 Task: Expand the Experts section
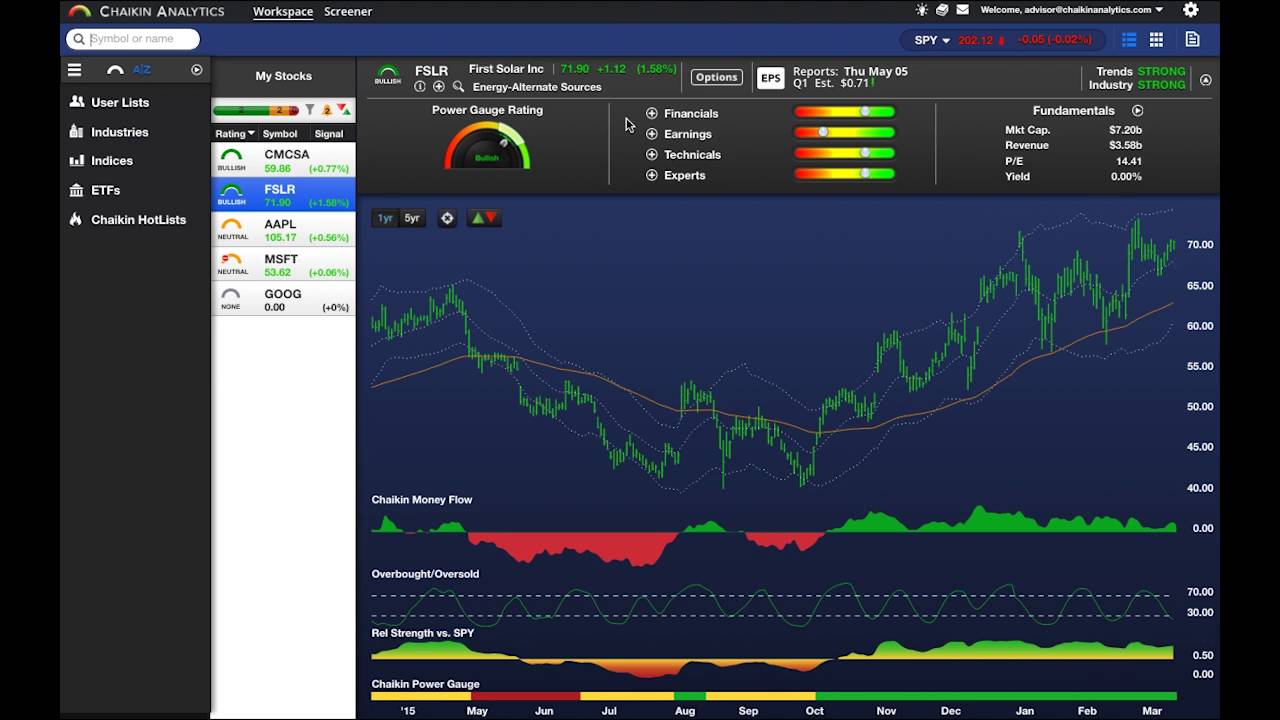pyautogui.click(x=652, y=175)
